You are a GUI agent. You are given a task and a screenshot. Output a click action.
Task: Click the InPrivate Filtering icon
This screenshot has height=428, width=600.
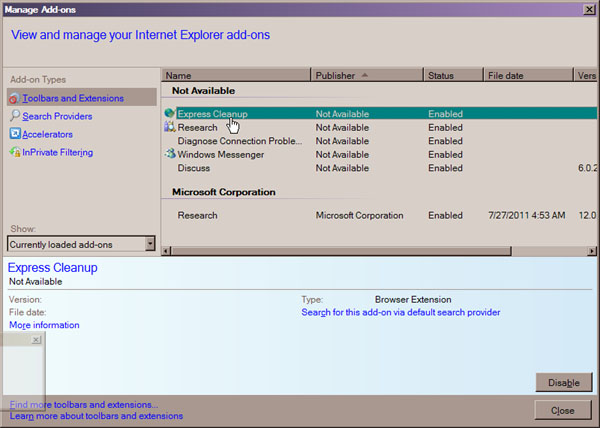(14, 152)
